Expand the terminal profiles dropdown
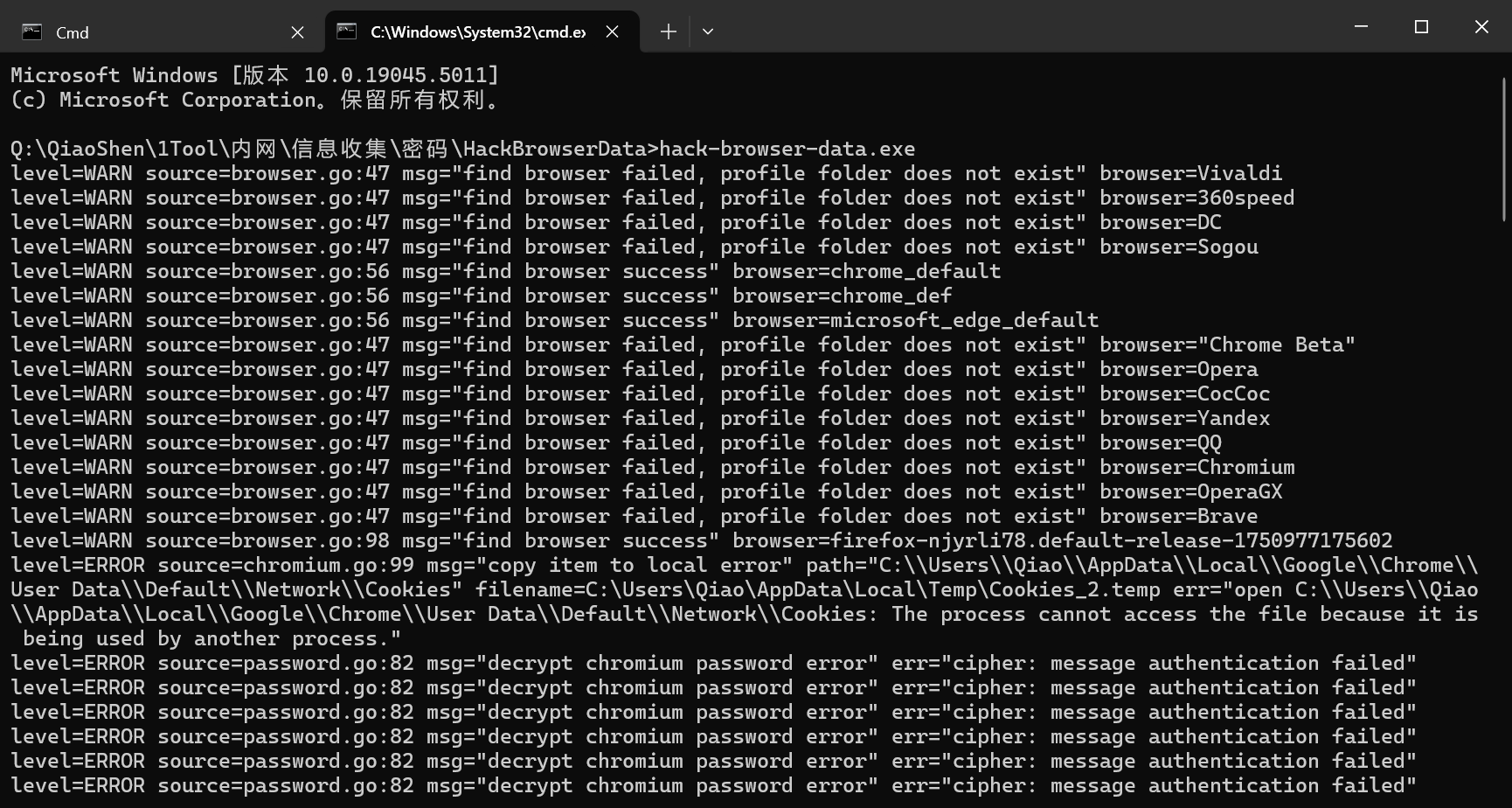Screen dimensions: 1512x808 pyautogui.click(x=708, y=31)
